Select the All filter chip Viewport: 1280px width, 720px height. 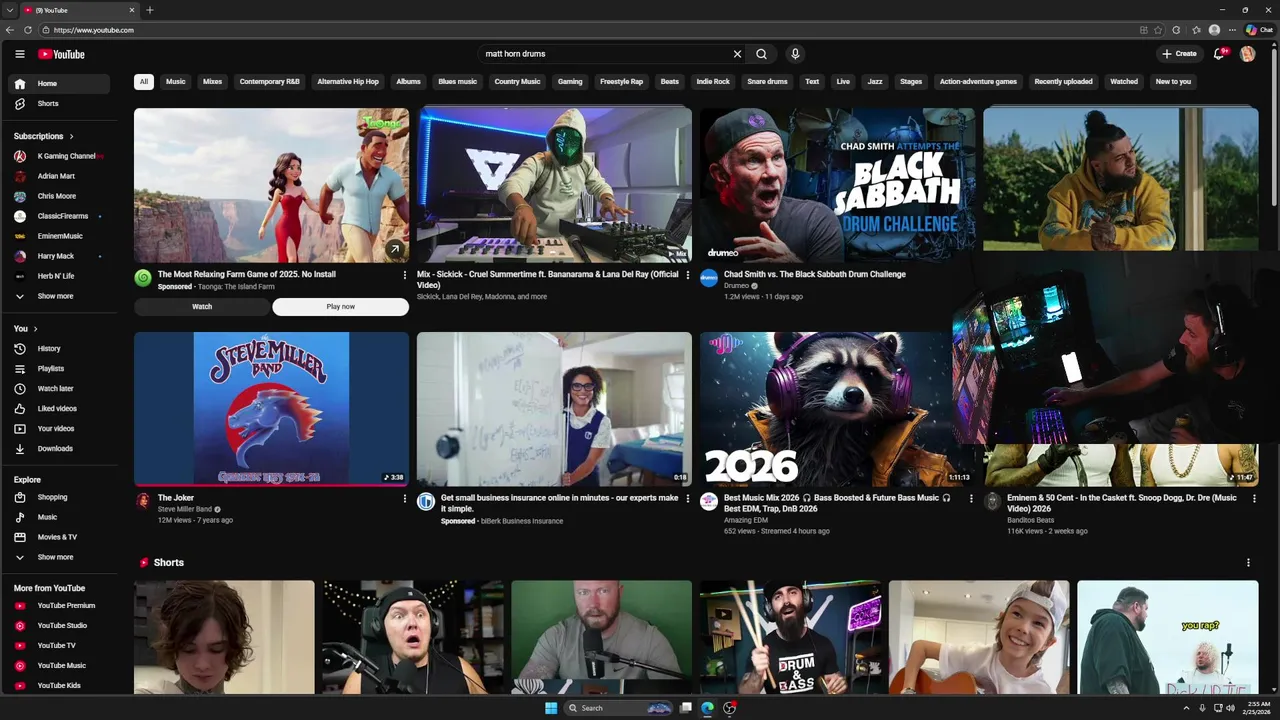pos(144,82)
